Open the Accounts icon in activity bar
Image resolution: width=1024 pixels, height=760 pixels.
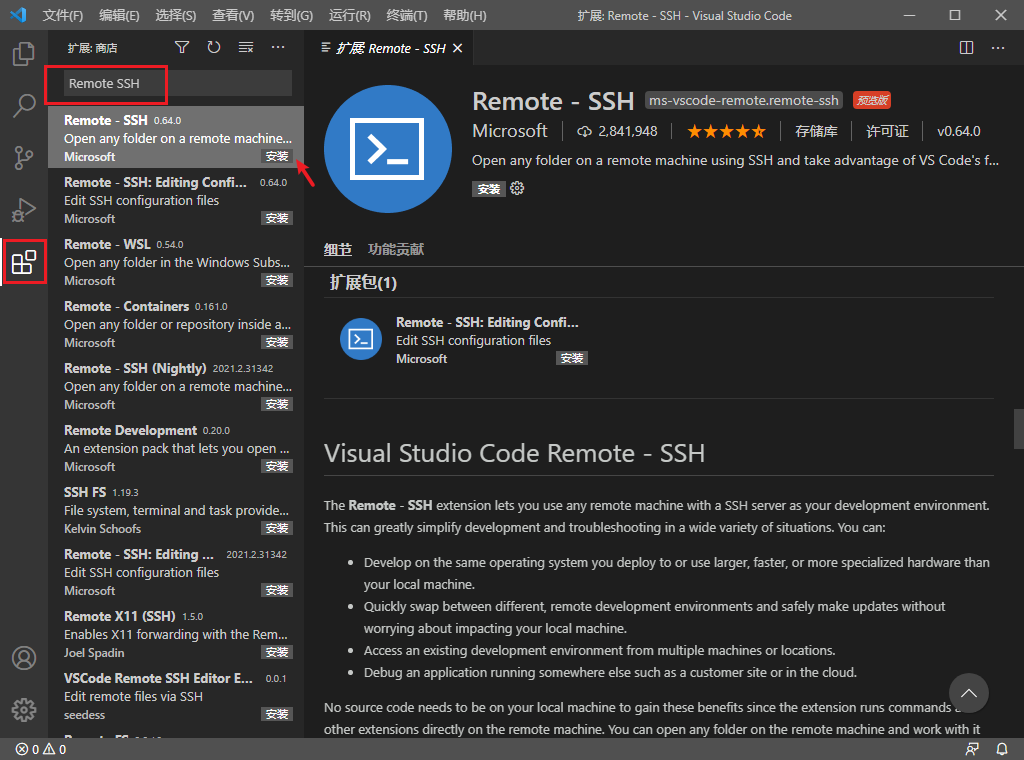24,658
